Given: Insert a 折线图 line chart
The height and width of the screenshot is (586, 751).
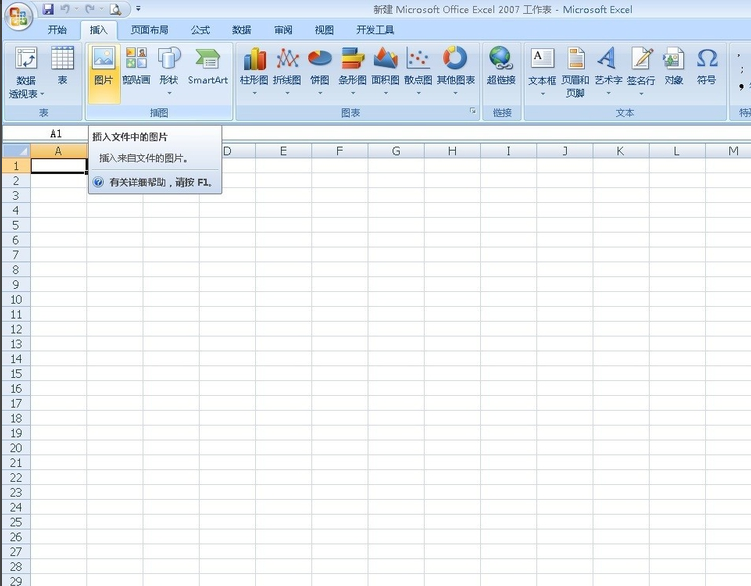Looking at the screenshot, I should click(287, 71).
